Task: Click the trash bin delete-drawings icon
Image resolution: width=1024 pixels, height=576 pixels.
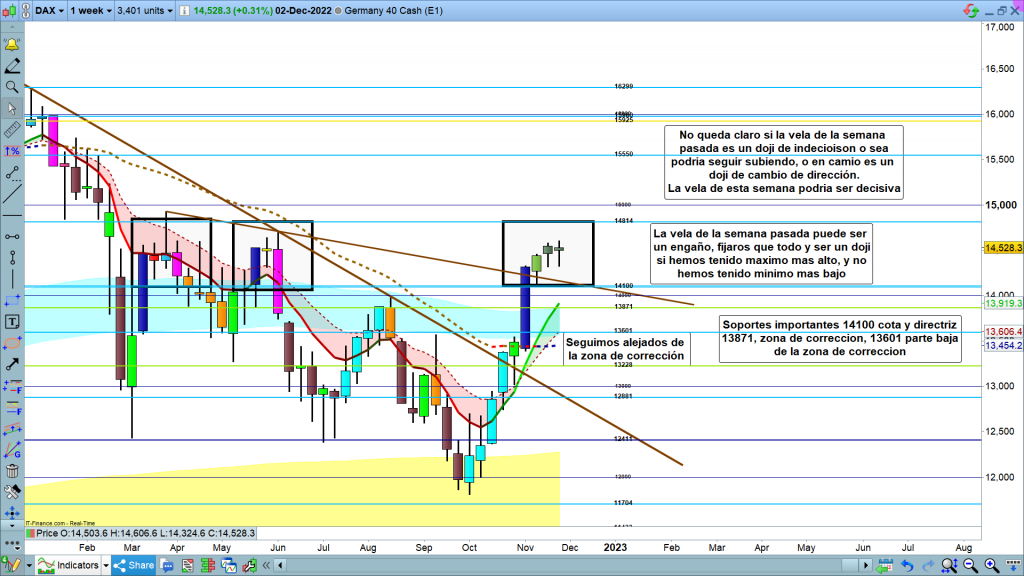Action: [x=12, y=471]
